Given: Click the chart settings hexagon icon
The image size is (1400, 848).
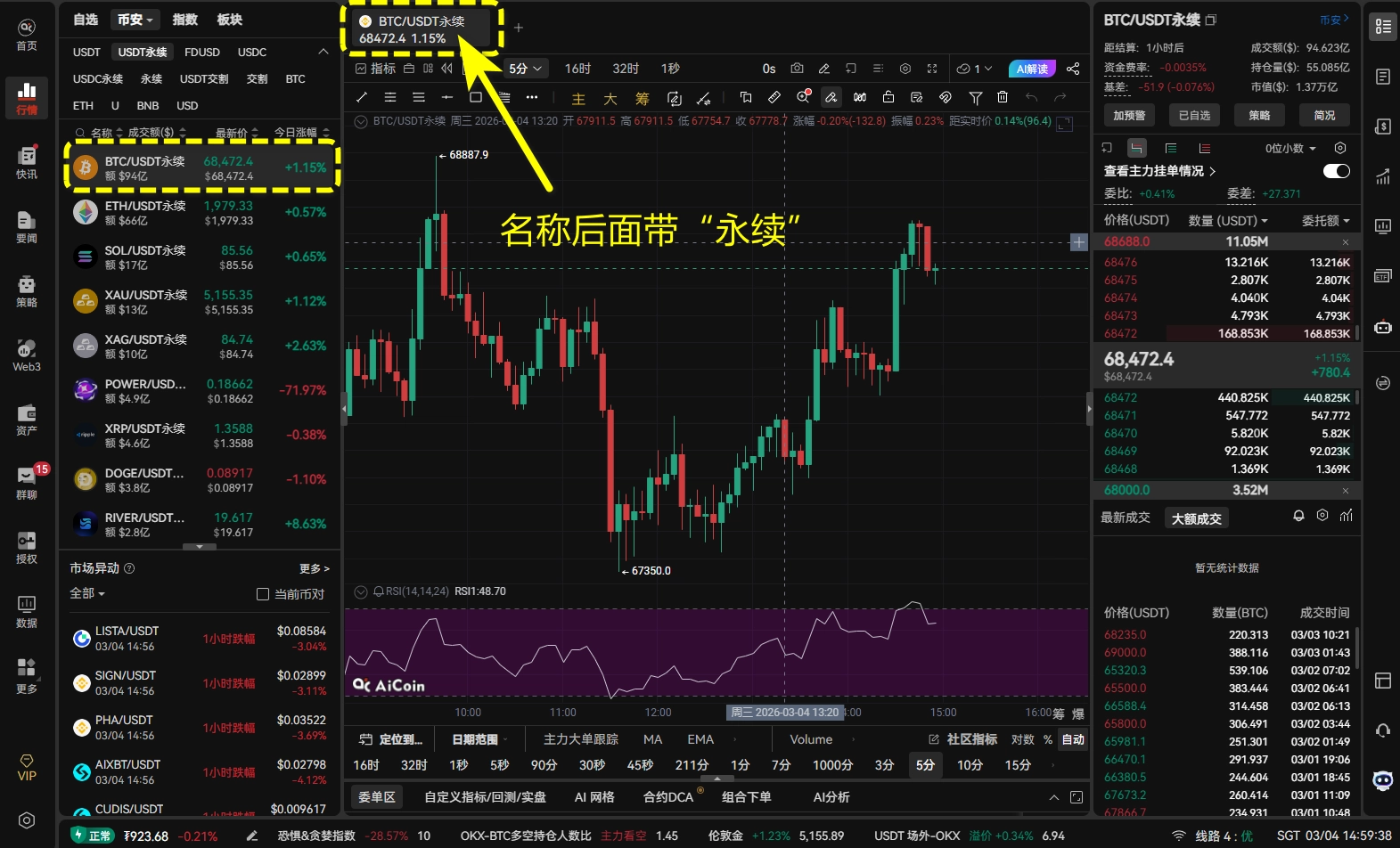Looking at the screenshot, I should pos(905,69).
